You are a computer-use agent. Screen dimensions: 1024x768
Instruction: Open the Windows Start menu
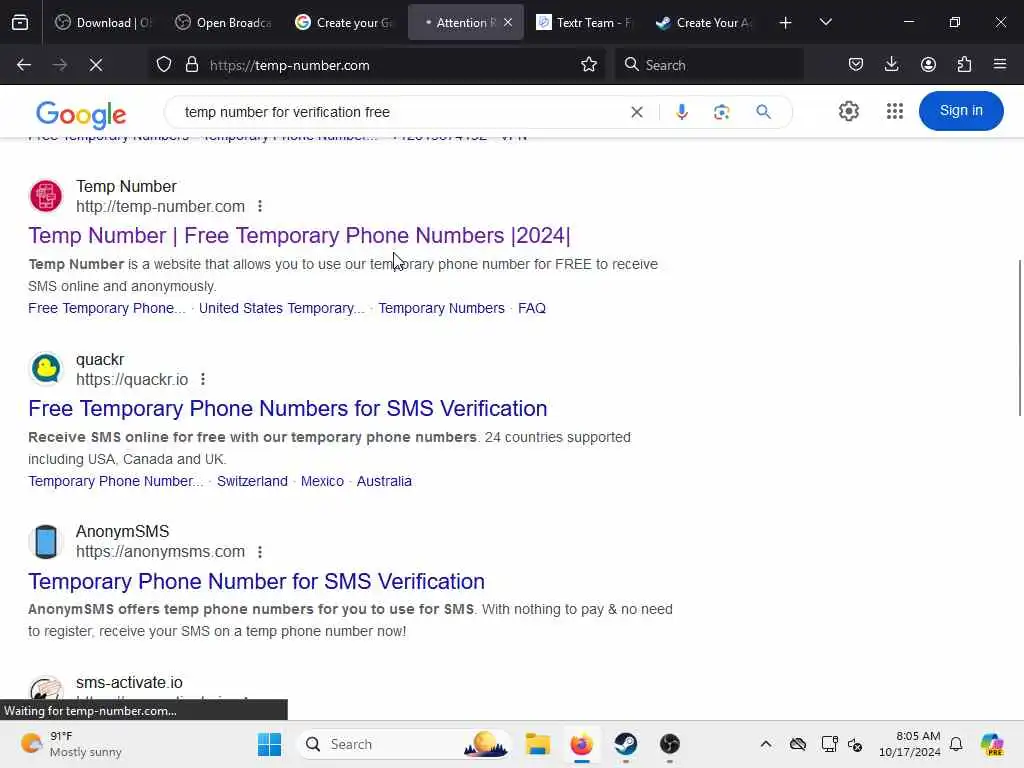click(x=269, y=744)
